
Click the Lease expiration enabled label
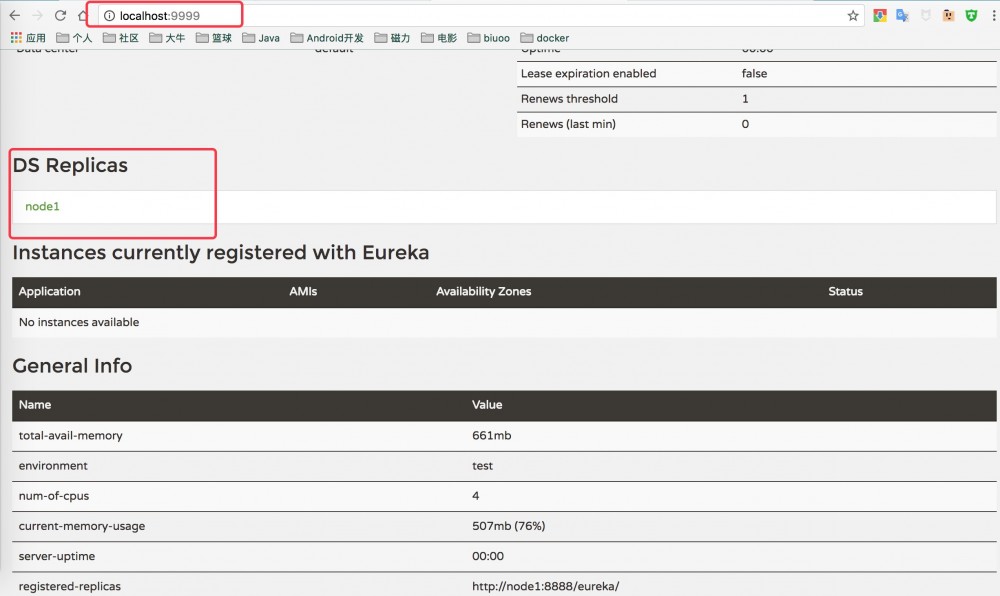click(x=589, y=74)
